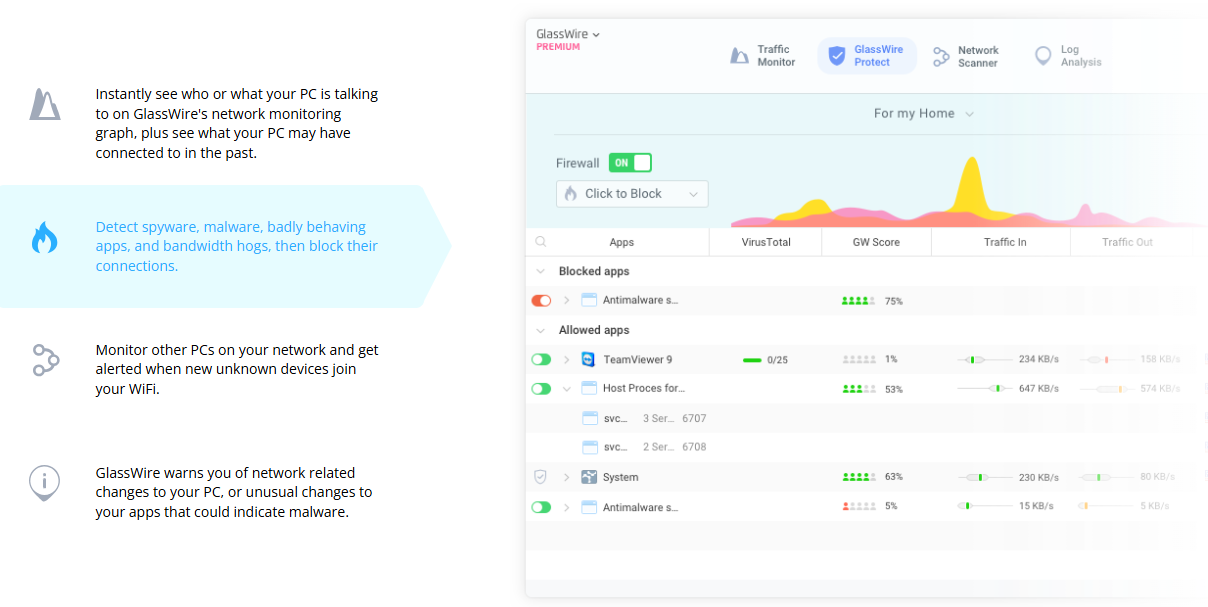Turn off the Firewall ON switch

(630, 163)
